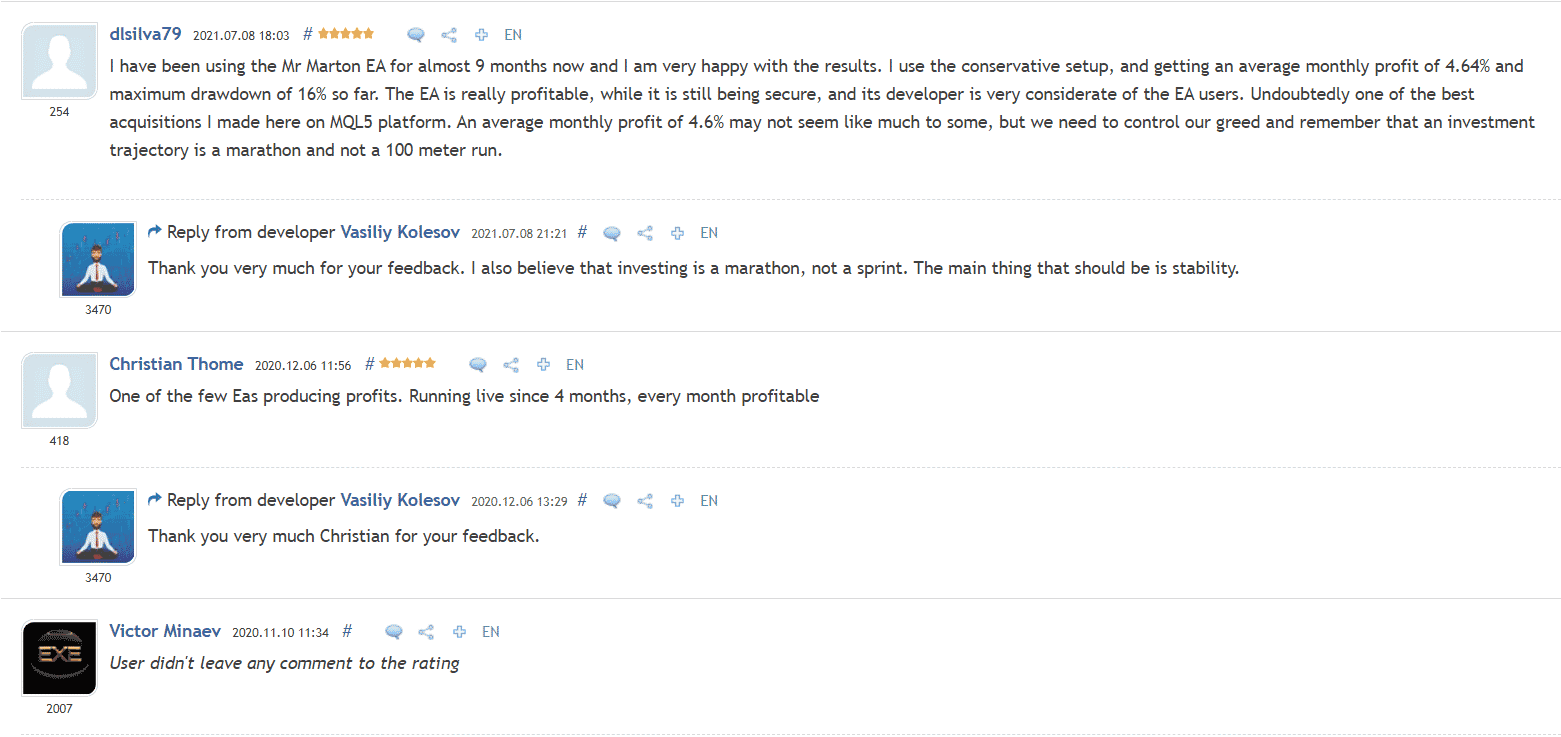Click Victor Minaev's EXE avatar thumbnail
This screenshot has width=1561, height=737.
[59, 658]
